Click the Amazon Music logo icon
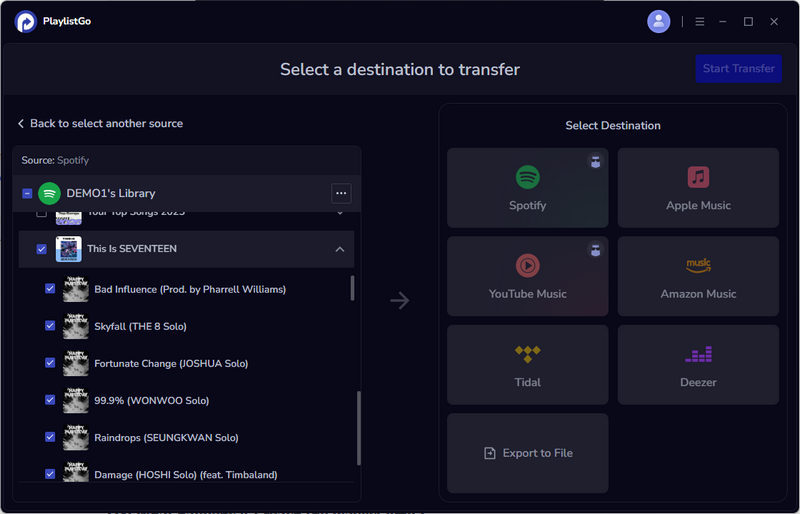This screenshot has height=514, width=800. (698, 265)
